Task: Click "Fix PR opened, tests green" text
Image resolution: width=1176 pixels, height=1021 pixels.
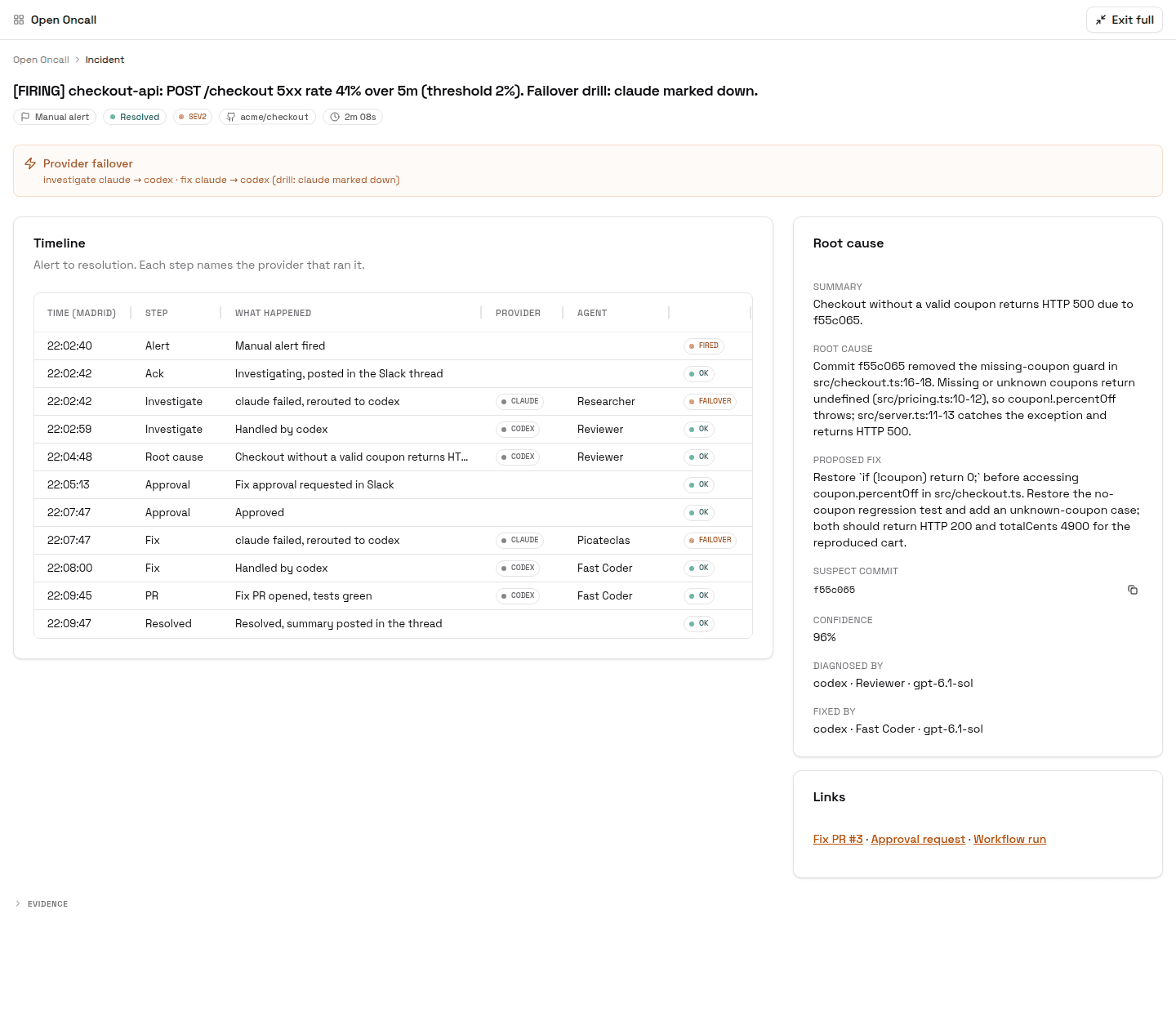Action: tap(304, 595)
